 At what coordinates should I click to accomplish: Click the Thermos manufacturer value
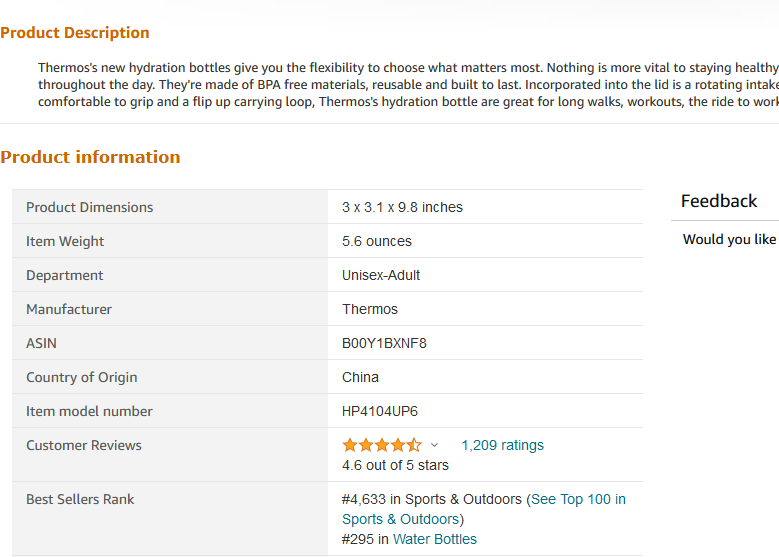coord(370,310)
